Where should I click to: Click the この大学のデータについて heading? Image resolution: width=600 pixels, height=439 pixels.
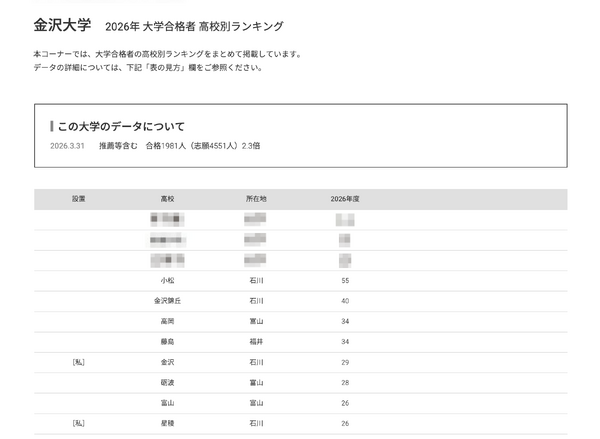[x=121, y=126]
